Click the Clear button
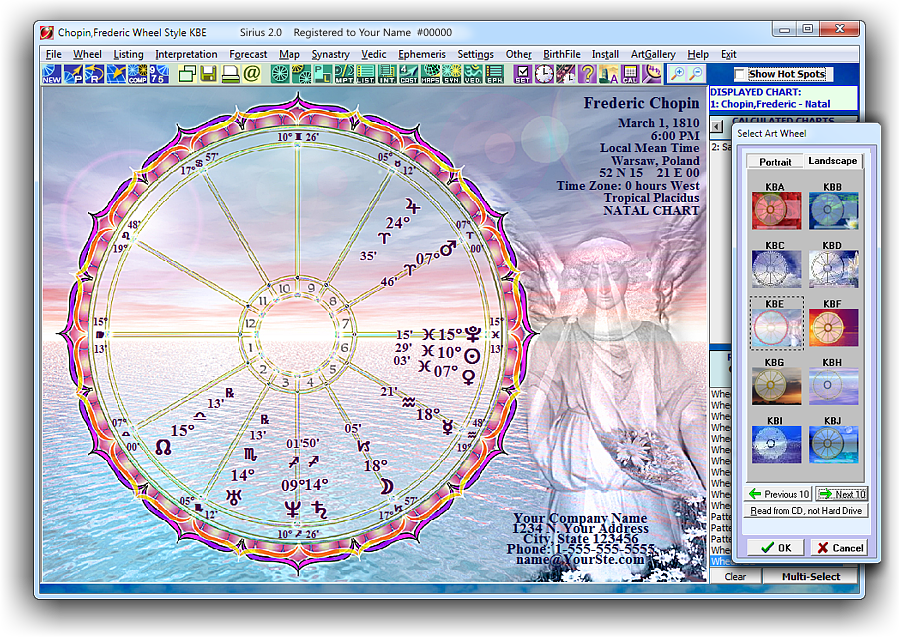899x637 pixels. coord(735,576)
